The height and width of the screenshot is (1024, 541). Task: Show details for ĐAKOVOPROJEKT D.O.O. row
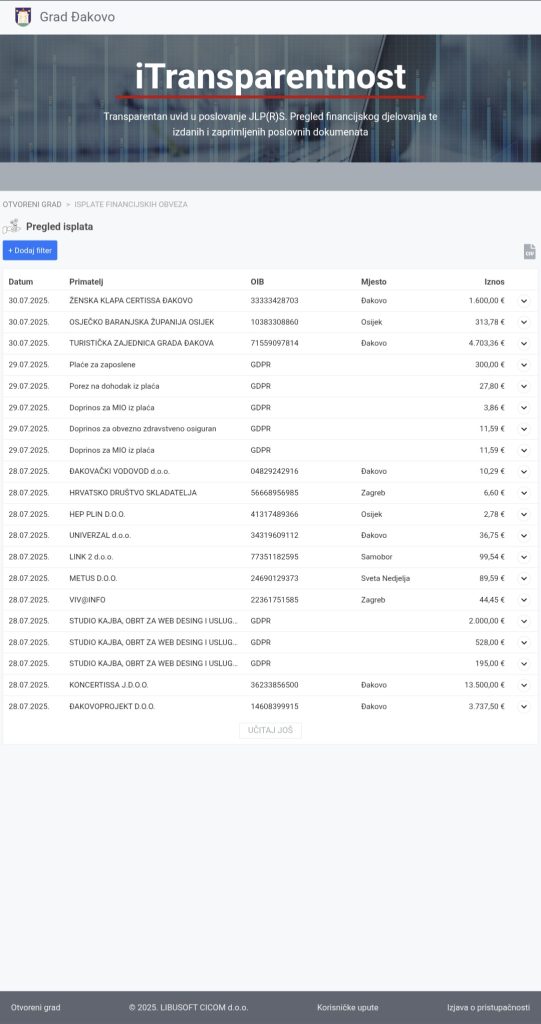(523, 707)
